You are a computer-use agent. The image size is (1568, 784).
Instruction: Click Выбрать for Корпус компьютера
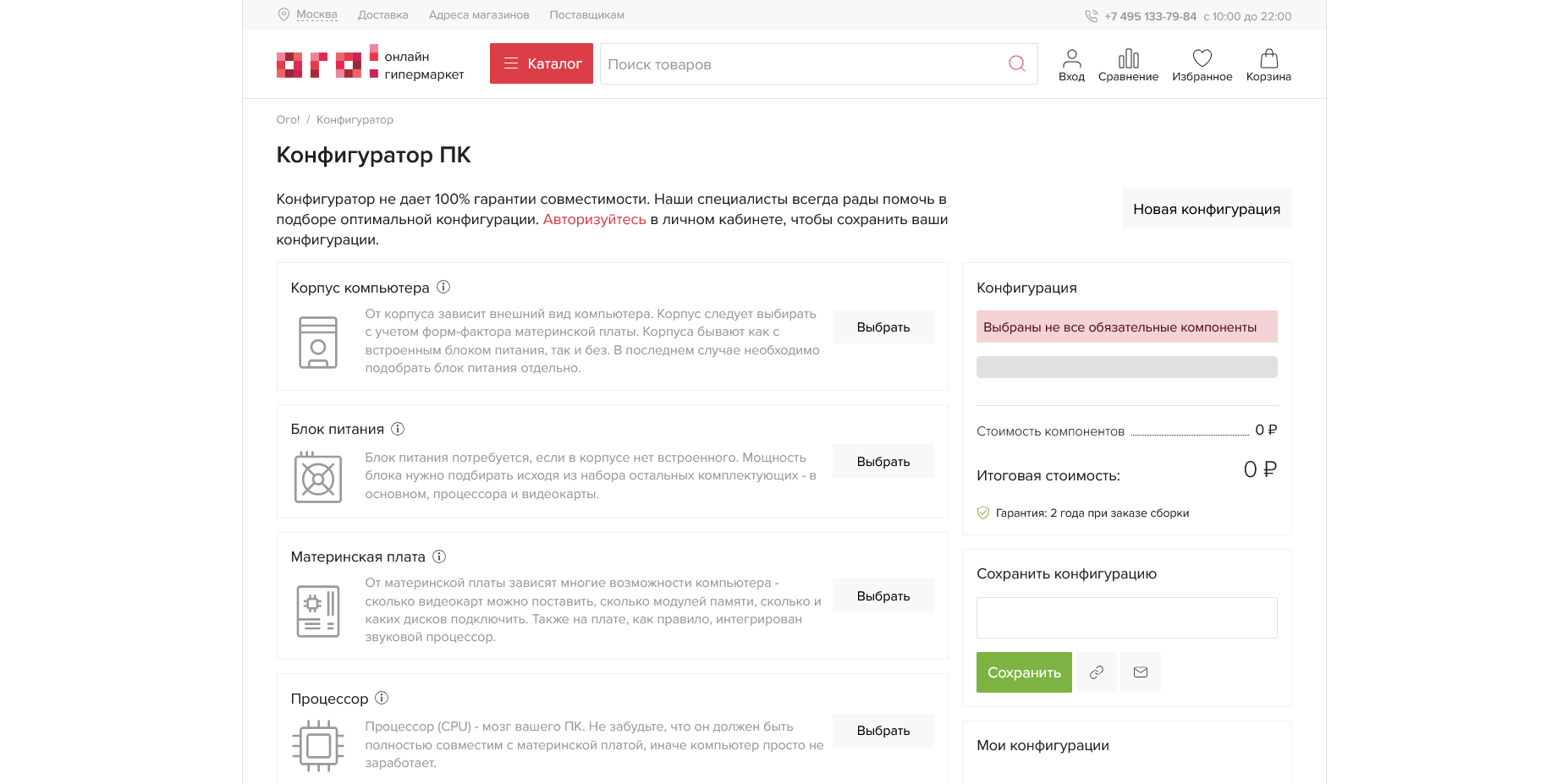[883, 326]
